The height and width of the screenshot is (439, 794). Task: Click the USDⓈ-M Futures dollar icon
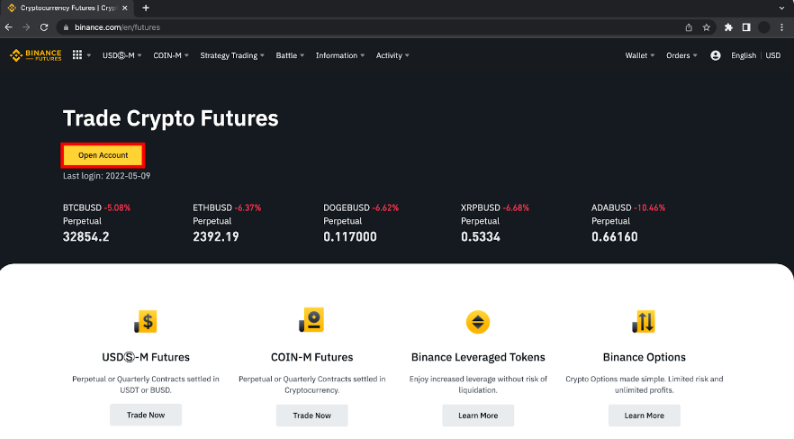[146, 321]
